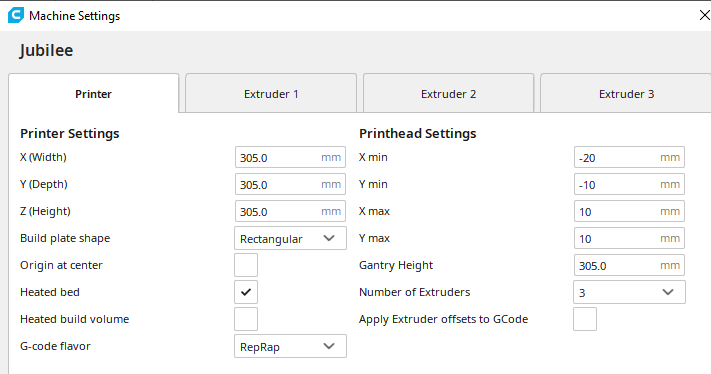Focus the Y (Depth) input field

[290, 185]
